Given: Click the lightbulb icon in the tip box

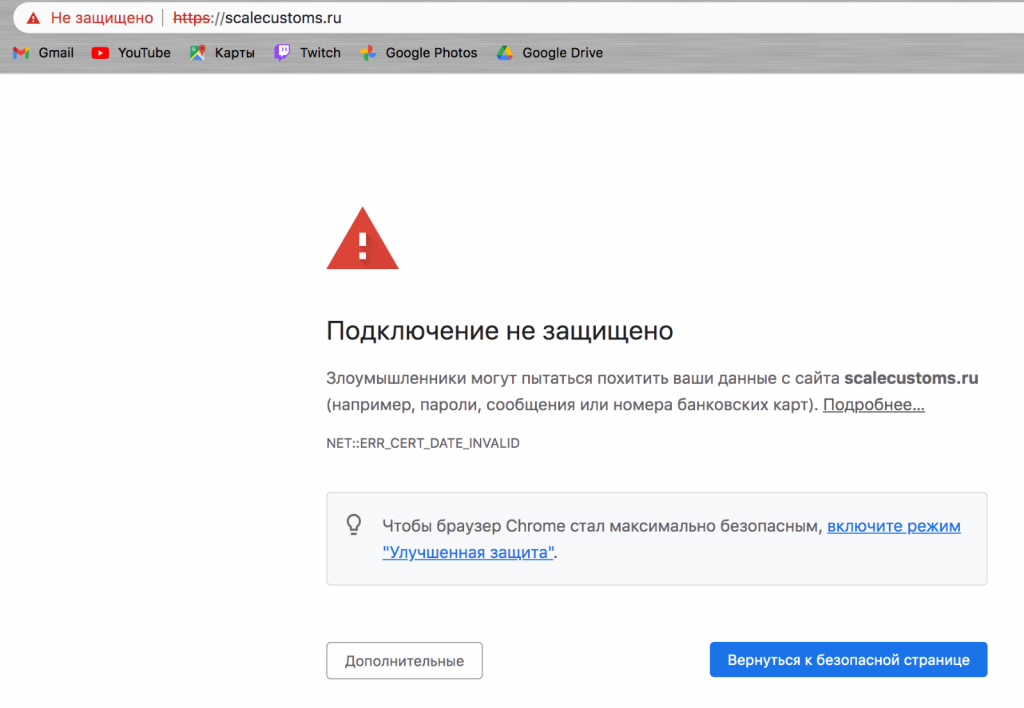Looking at the screenshot, I should pyautogui.click(x=354, y=523).
